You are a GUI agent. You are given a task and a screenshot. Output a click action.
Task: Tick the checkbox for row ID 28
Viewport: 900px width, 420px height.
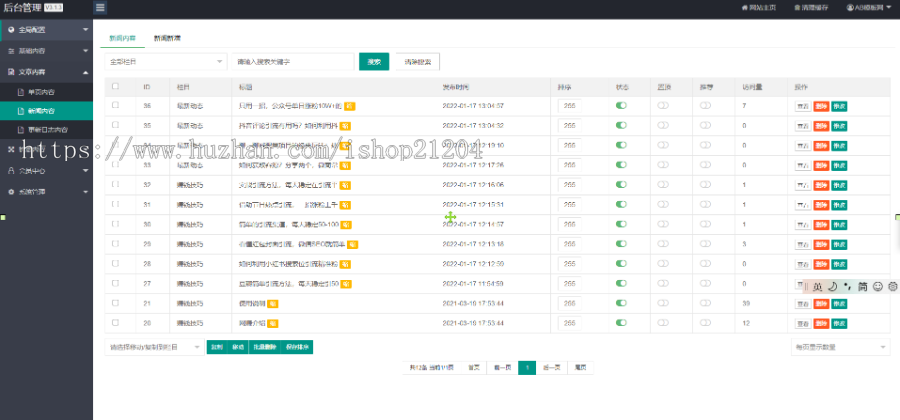tap(115, 263)
